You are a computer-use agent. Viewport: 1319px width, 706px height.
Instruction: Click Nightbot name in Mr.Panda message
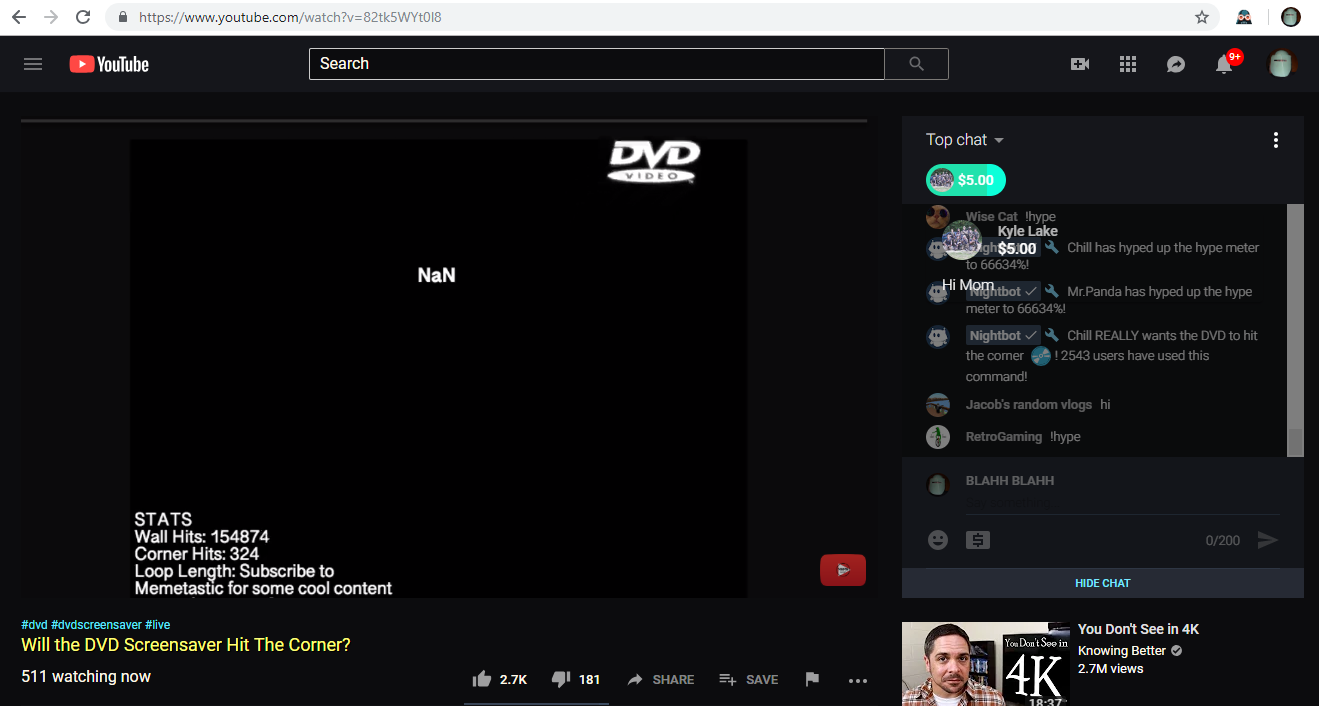coord(994,291)
